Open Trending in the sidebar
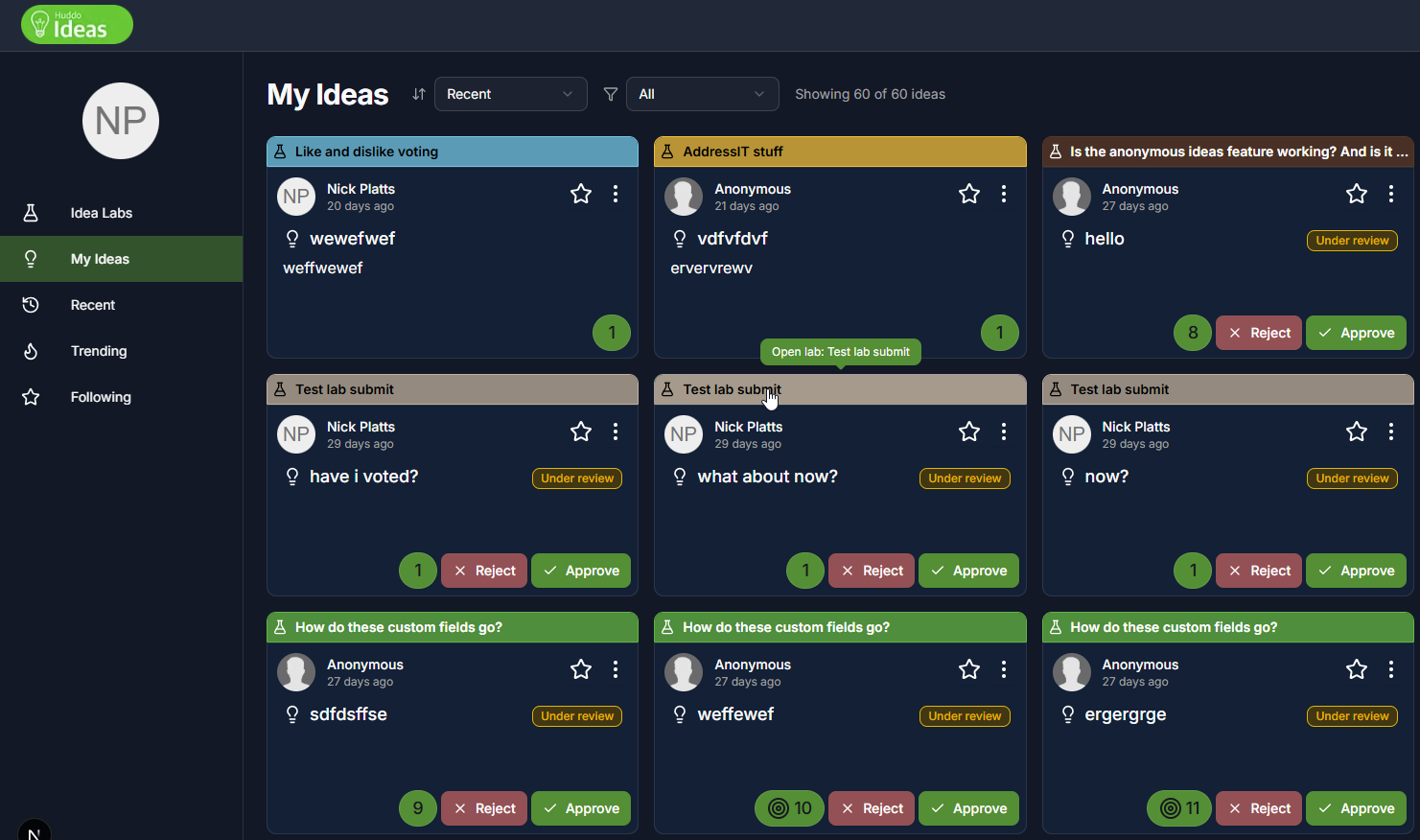This screenshot has height=840, width=1420. click(121, 351)
